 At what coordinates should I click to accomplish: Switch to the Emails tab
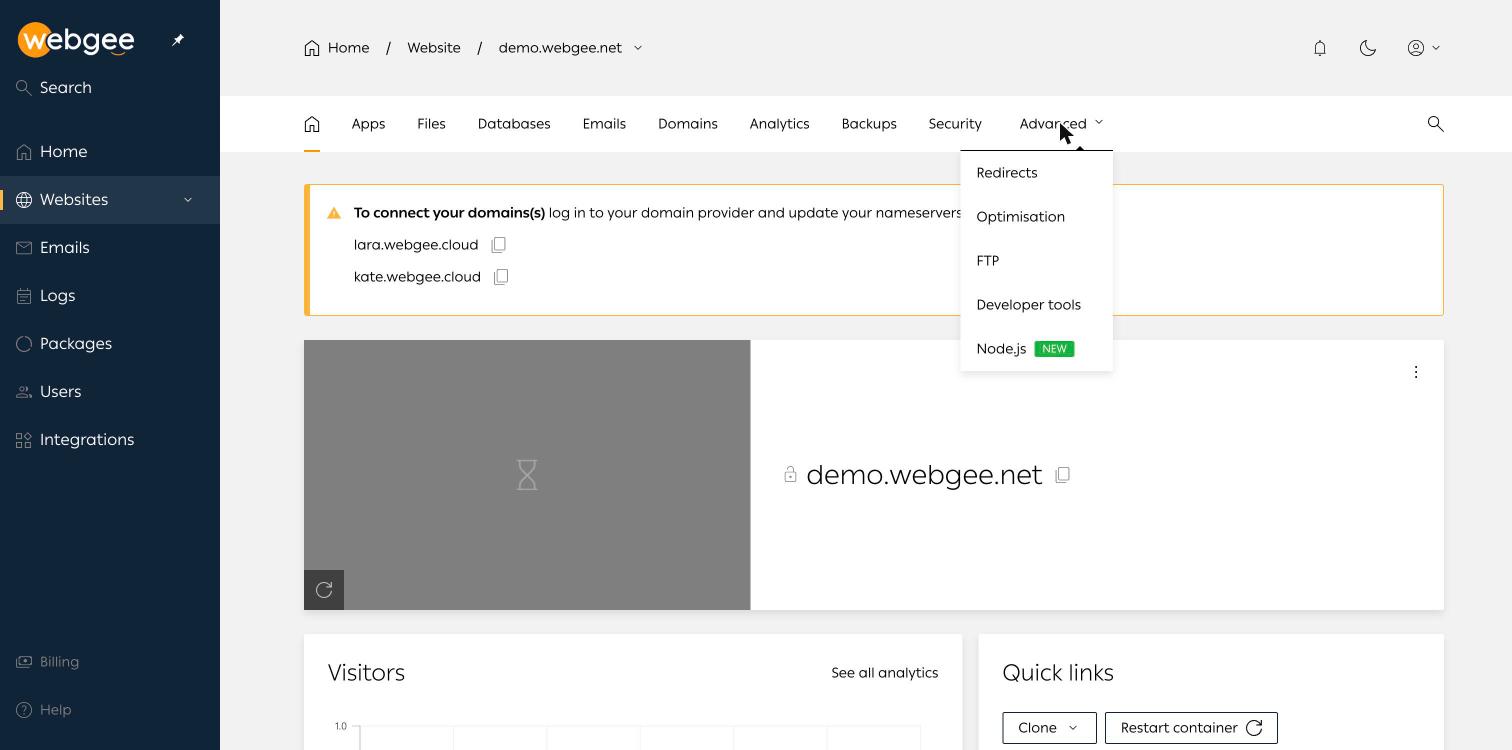604,124
